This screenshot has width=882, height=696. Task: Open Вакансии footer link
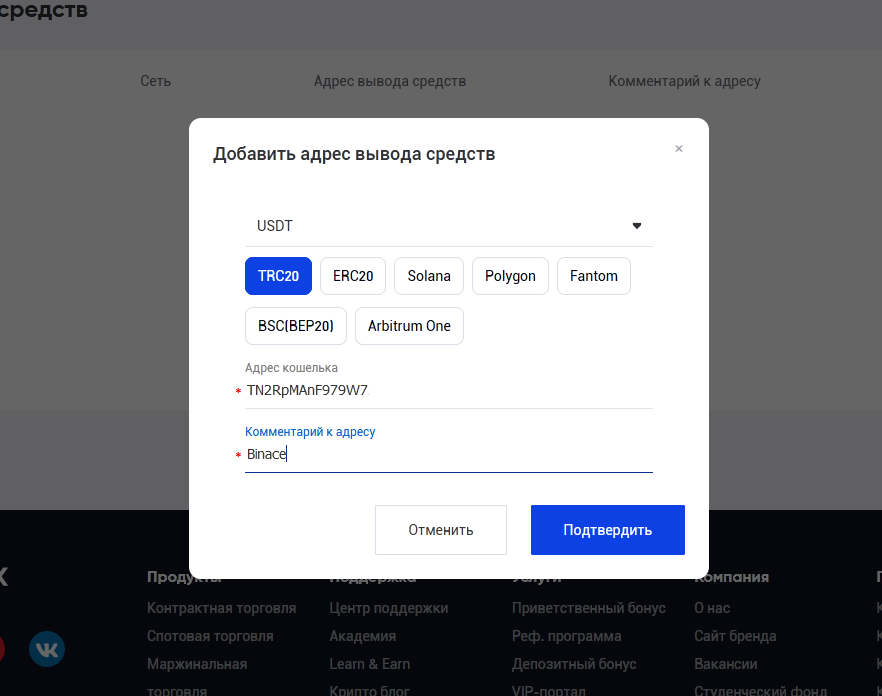[x=726, y=664]
